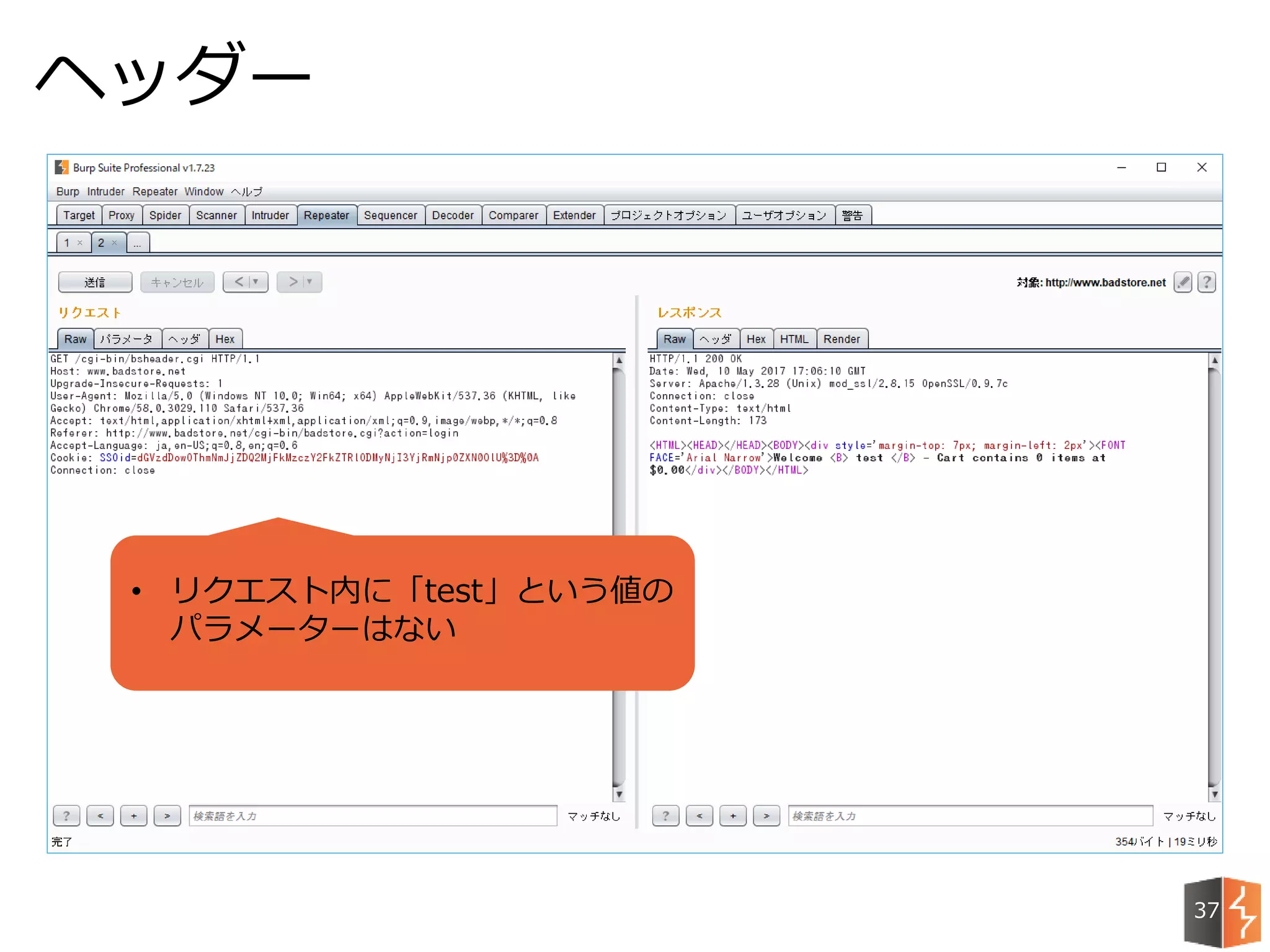The image size is (1270, 952).
Task: Switch to the Spider tab
Action: (165, 215)
